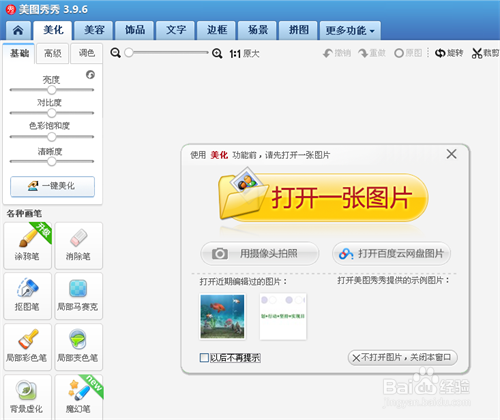
Task: Click the 重做 redo button
Action: click(372, 53)
